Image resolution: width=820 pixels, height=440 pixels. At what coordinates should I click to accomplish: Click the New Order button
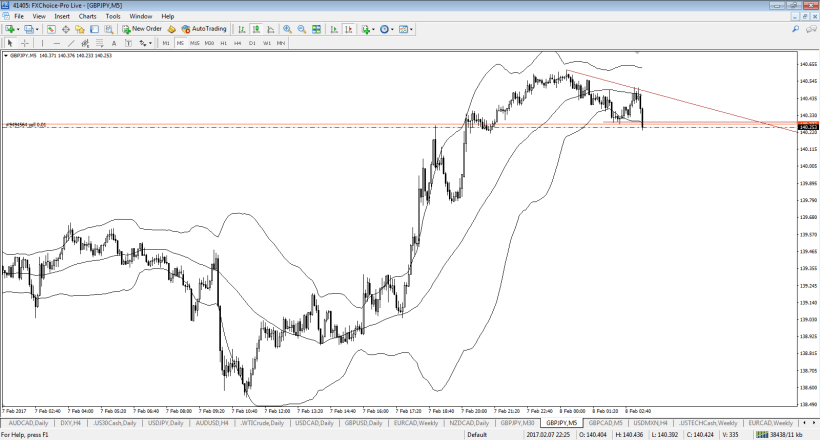[x=142, y=29]
